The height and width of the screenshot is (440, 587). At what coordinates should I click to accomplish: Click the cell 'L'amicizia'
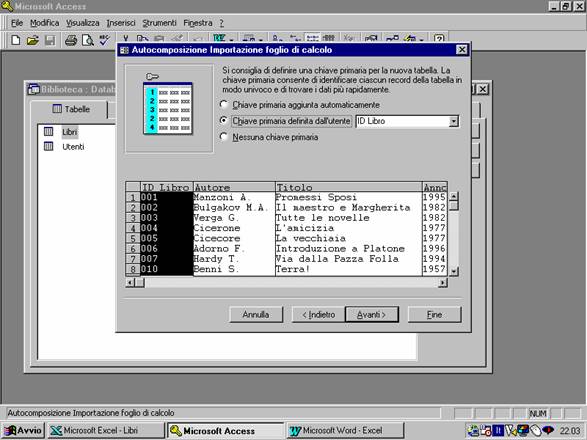(349, 228)
